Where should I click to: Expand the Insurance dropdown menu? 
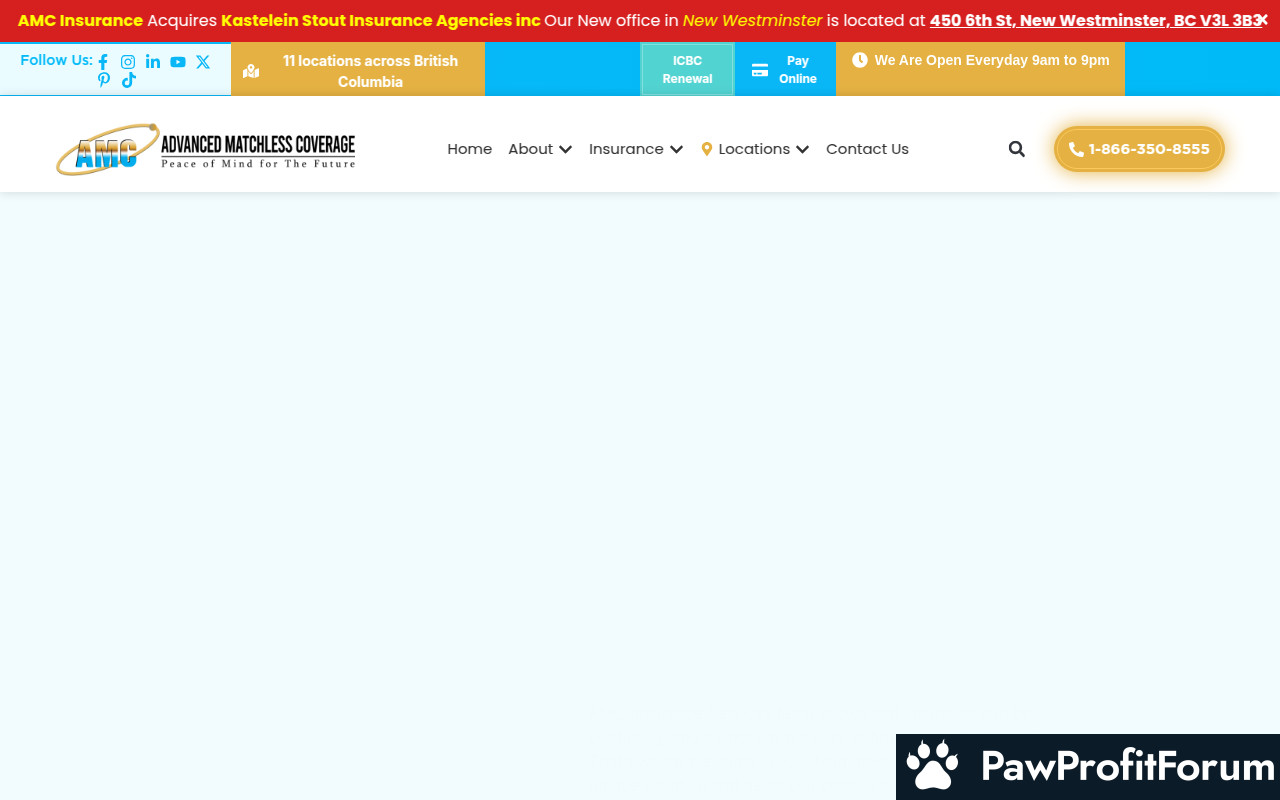click(635, 149)
